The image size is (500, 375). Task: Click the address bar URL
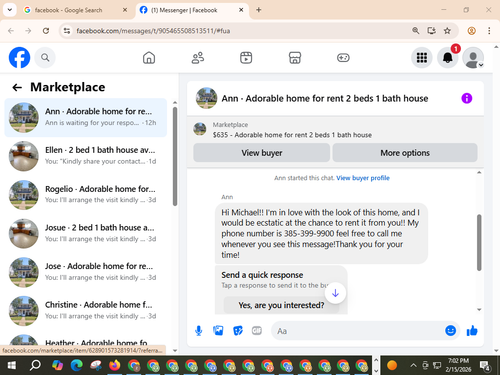click(x=153, y=31)
